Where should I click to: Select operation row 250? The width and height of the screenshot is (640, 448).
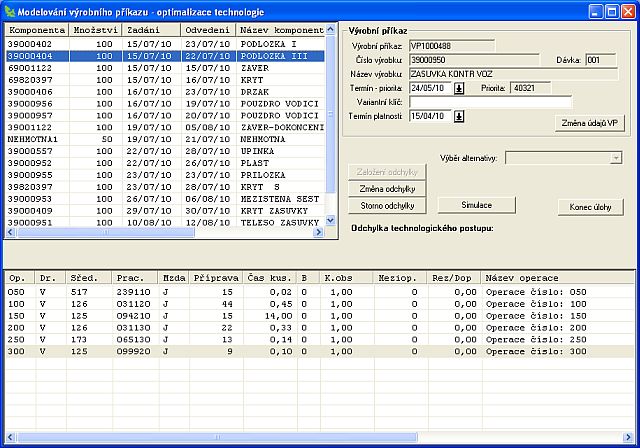[x=320, y=339]
